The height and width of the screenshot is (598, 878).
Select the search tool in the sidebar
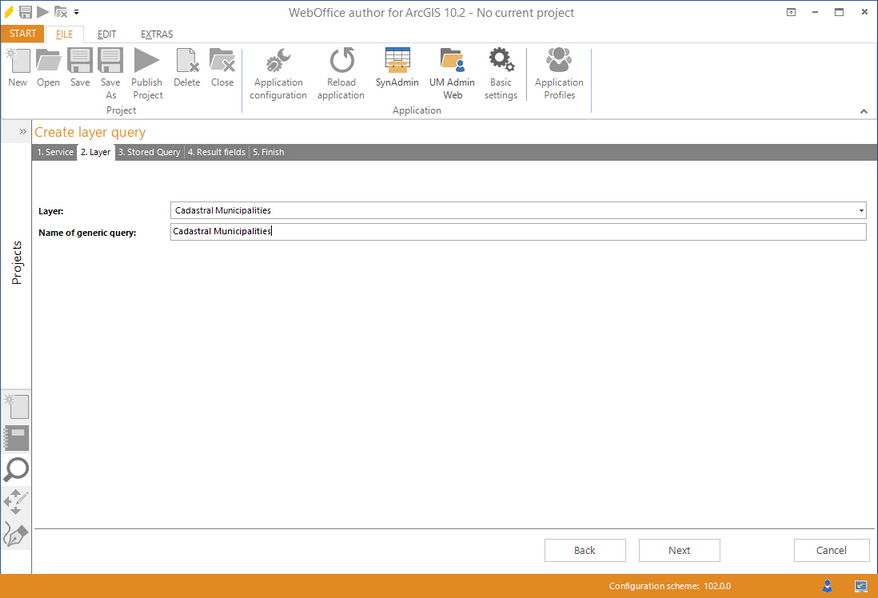click(16, 470)
